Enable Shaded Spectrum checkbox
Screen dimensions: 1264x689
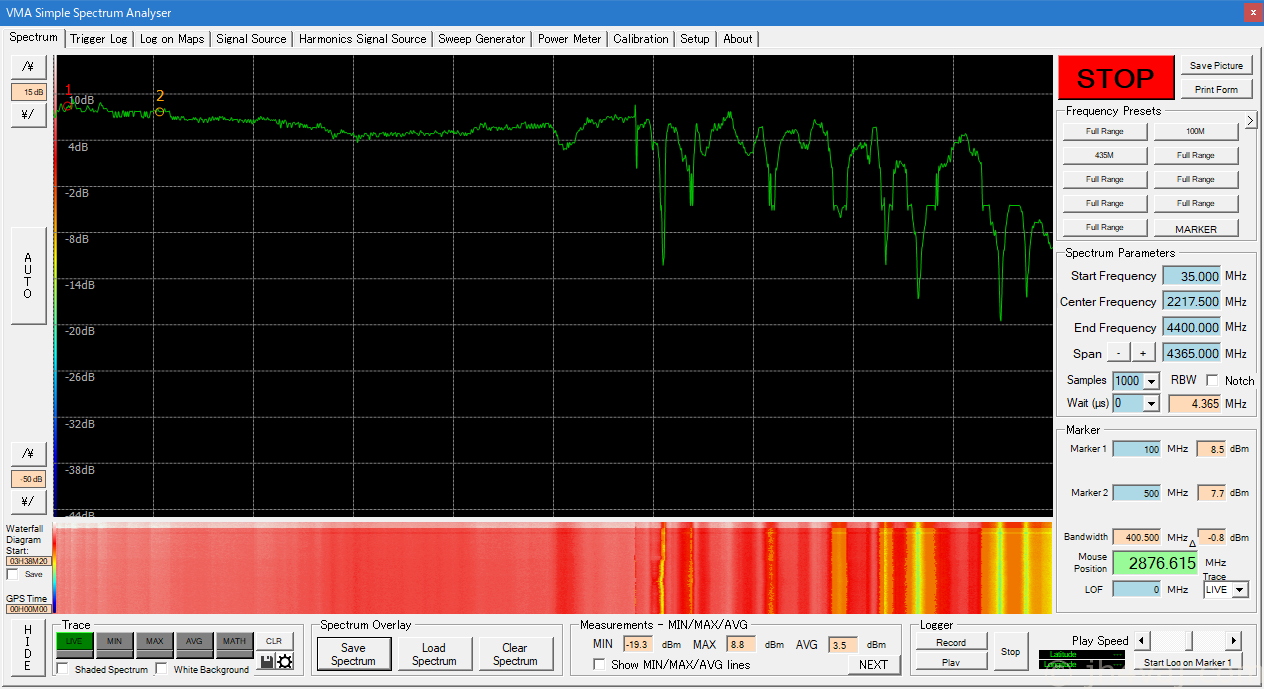click(63, 669)
